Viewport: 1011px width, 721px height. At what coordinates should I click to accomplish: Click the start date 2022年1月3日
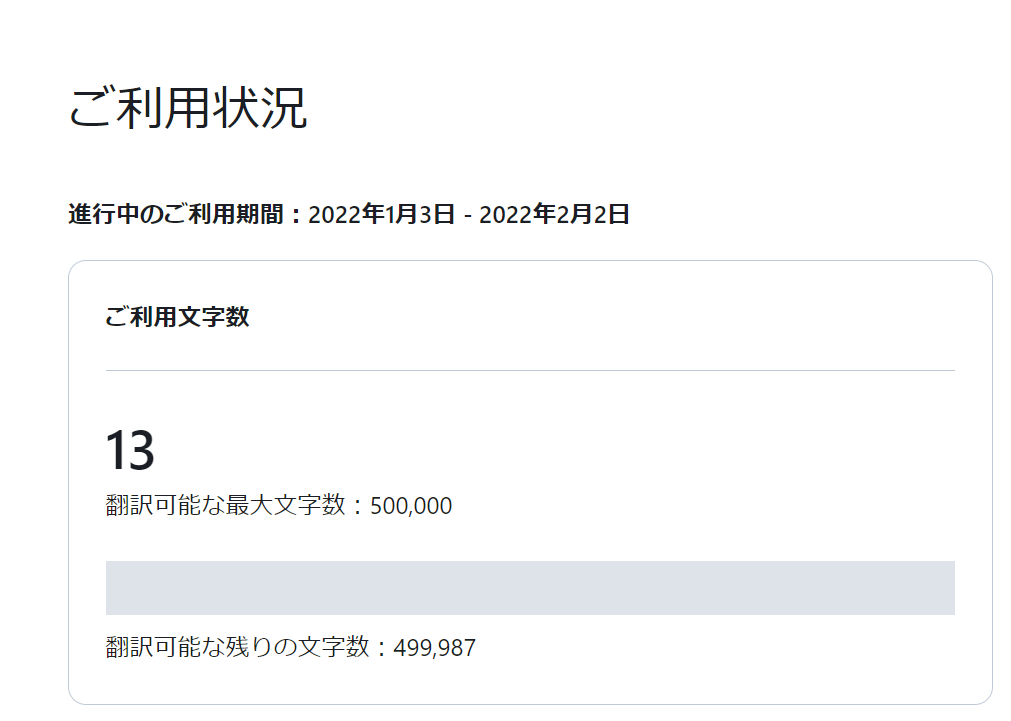coord(382,214)
